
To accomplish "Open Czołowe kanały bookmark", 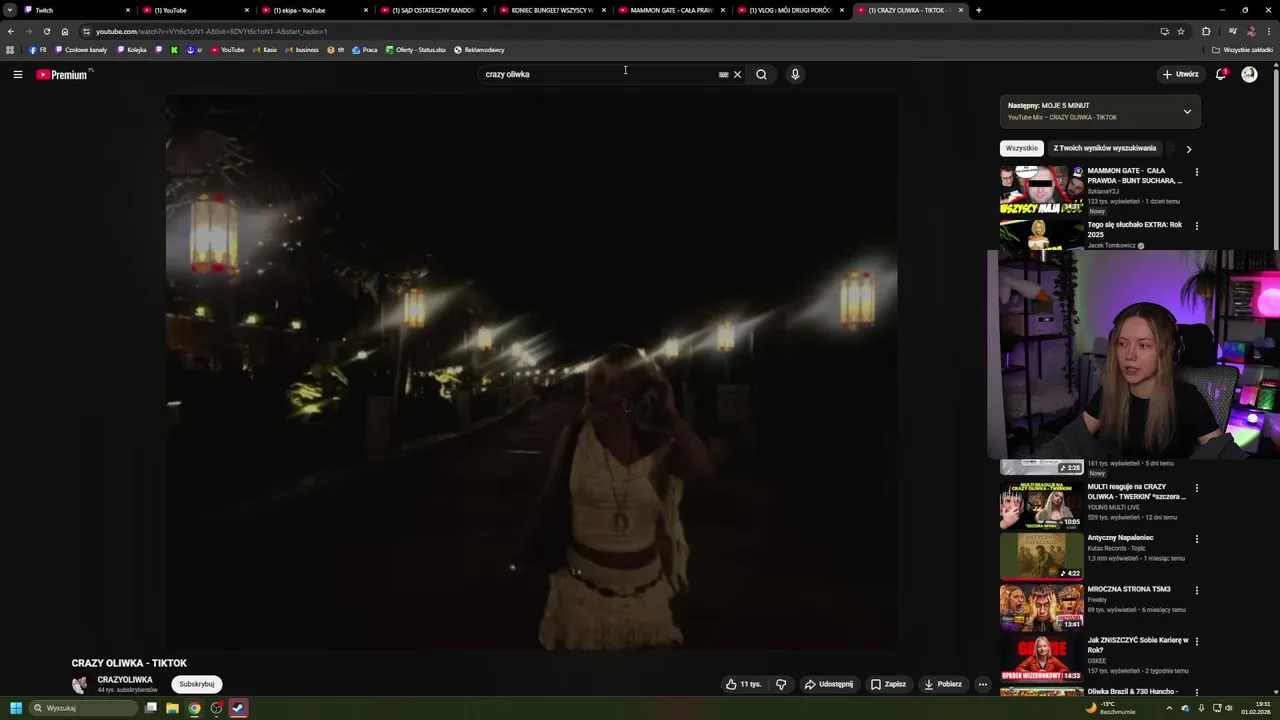I will [x=81, y=50].
